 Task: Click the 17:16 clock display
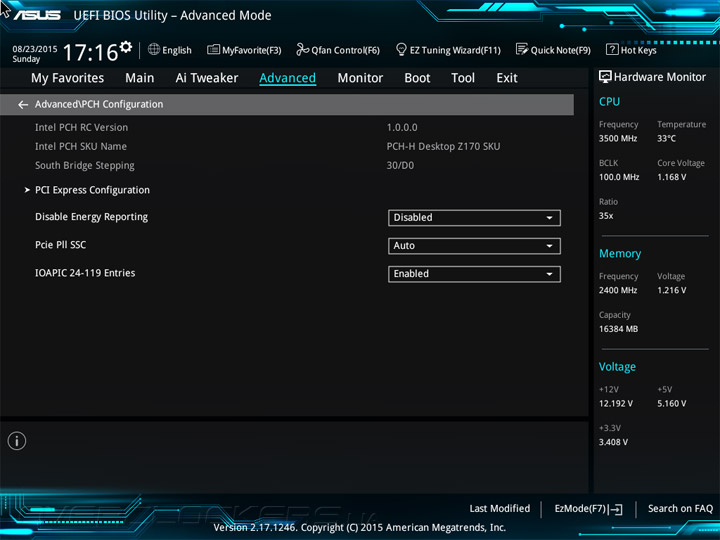click(x=90, y=52)
